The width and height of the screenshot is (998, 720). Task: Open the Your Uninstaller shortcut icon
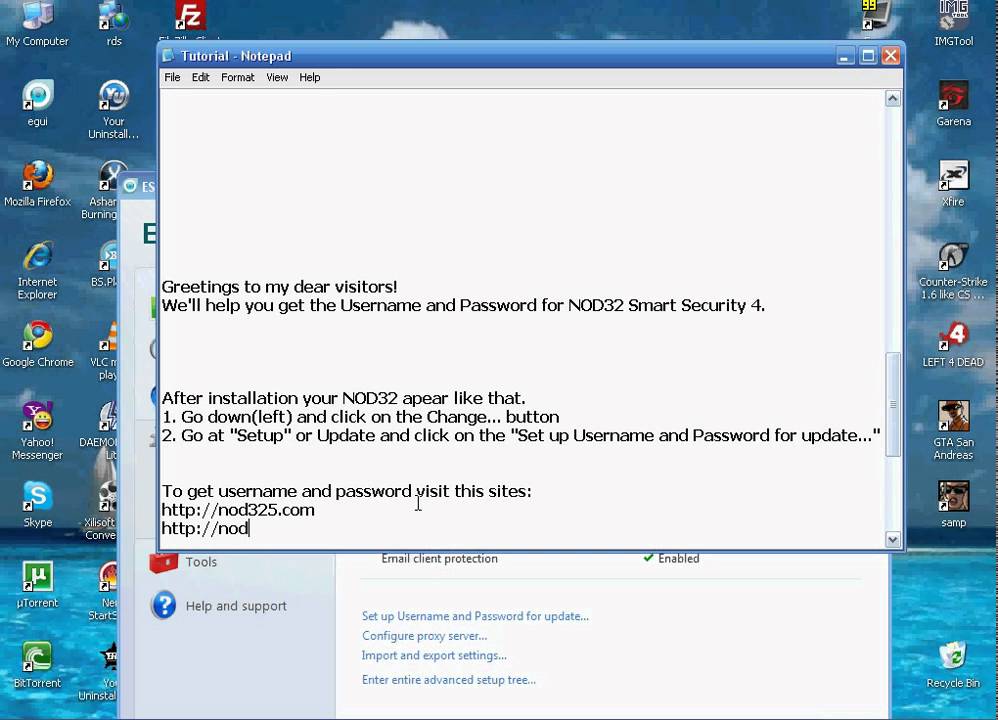click(114, 107)
